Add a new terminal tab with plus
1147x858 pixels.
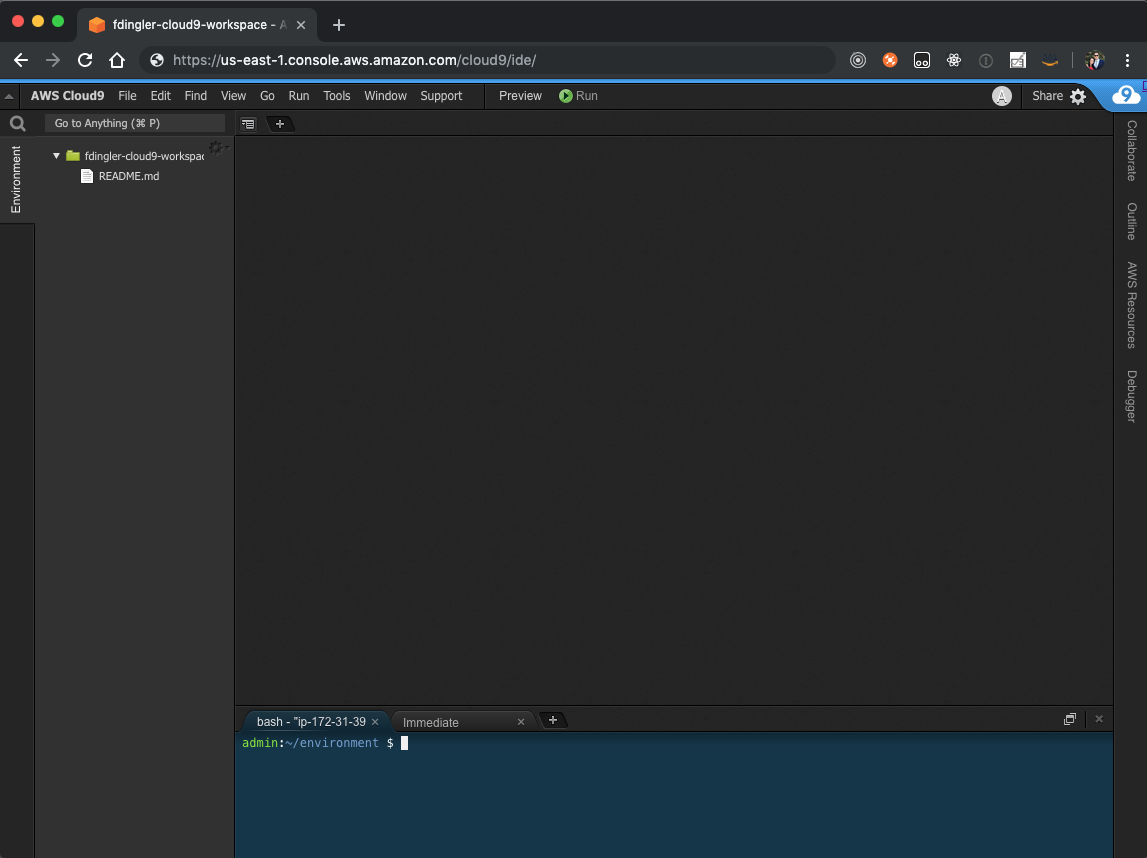(553, 720)
